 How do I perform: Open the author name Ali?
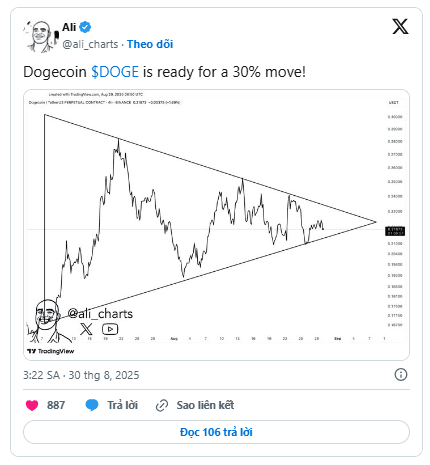tap(69, 27)
